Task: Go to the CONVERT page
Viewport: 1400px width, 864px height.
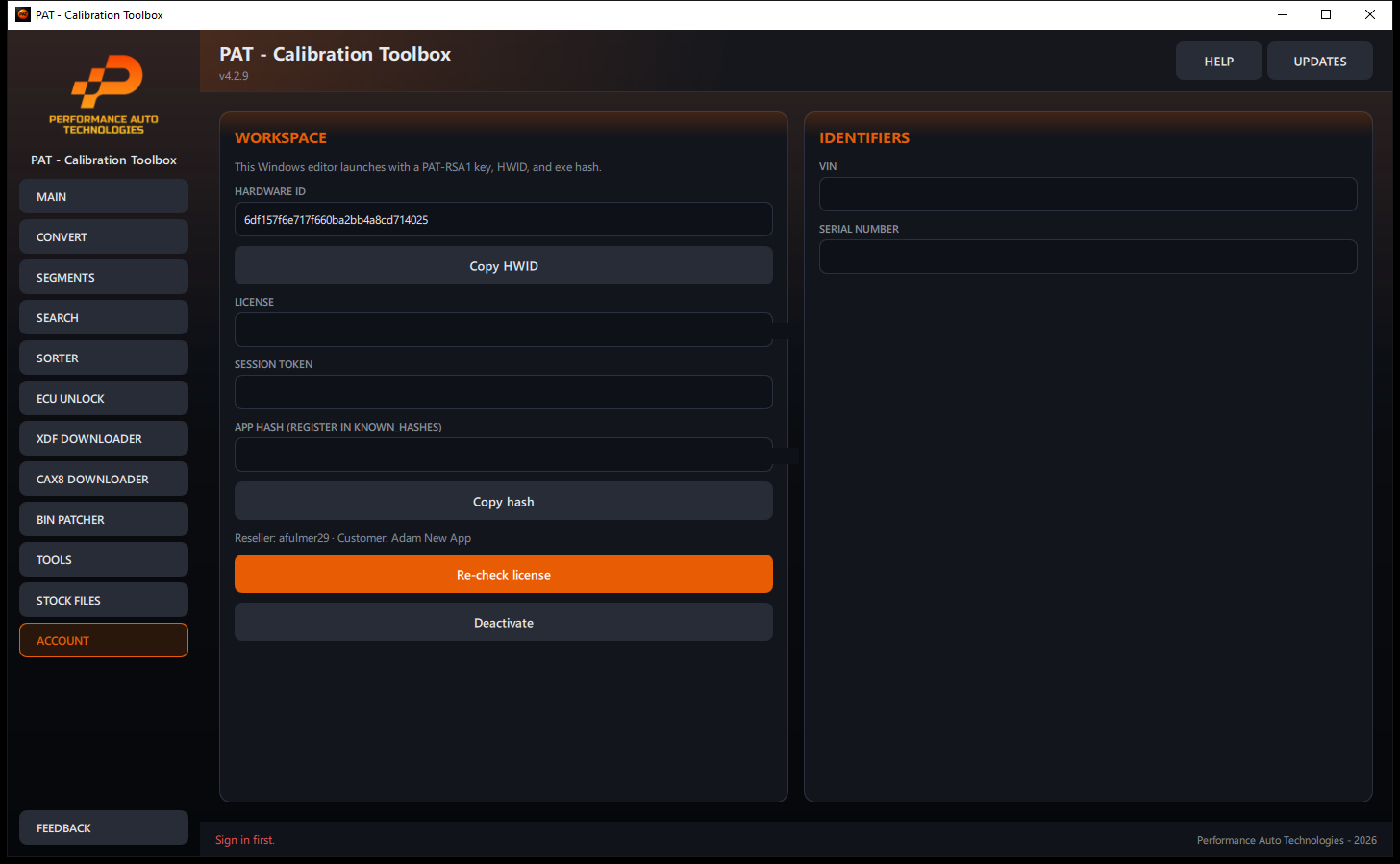Action: (x=104, y=236)
